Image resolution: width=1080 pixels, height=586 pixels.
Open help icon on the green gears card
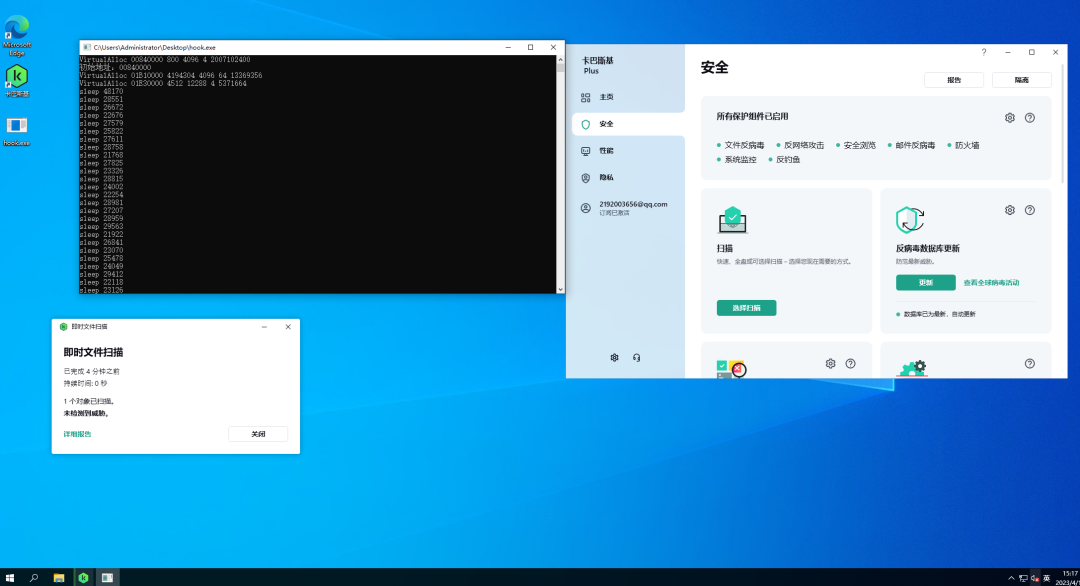pyautogui.click(x=1030, y=364)
